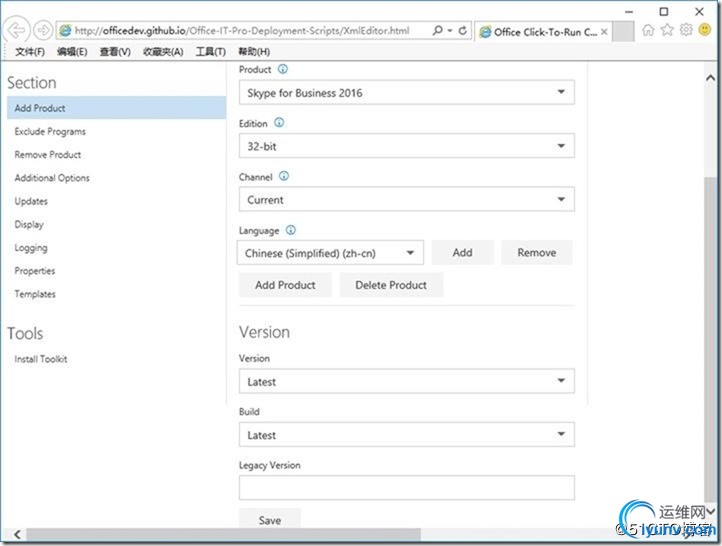Expand the Build dropdown showing Latest
This screenshot has width=722, height=546.
tap(407, 434)
